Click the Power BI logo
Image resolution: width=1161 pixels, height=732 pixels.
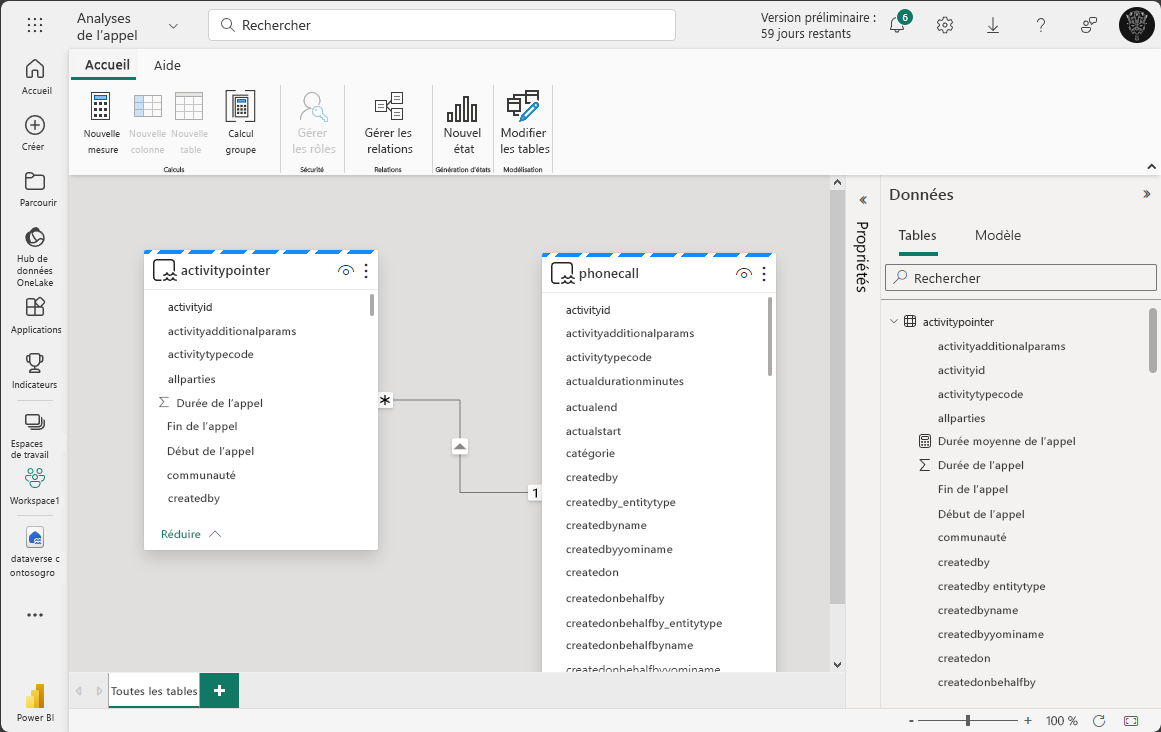pos(35,703)
